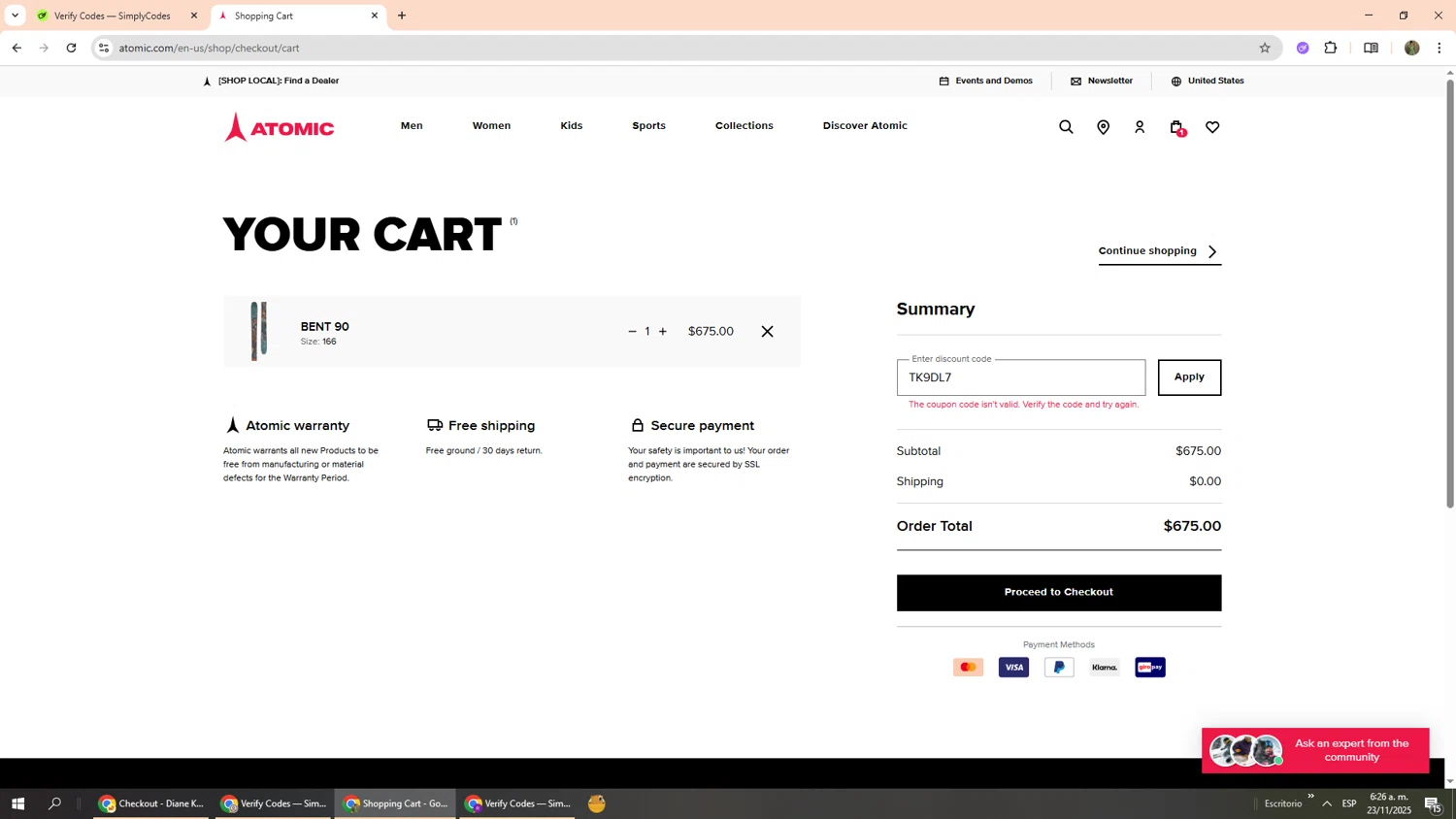
Task: Open the notification center icon
Action: coord(1433,803)
